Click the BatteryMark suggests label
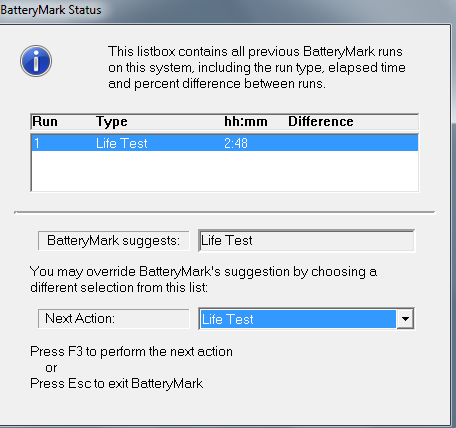 pyautogui.click(x=114, y=241)
